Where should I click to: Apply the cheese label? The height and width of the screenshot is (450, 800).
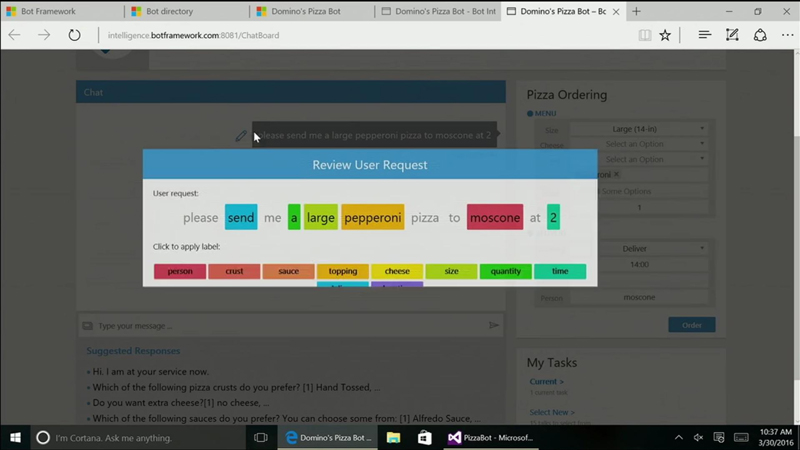(397, 271)
